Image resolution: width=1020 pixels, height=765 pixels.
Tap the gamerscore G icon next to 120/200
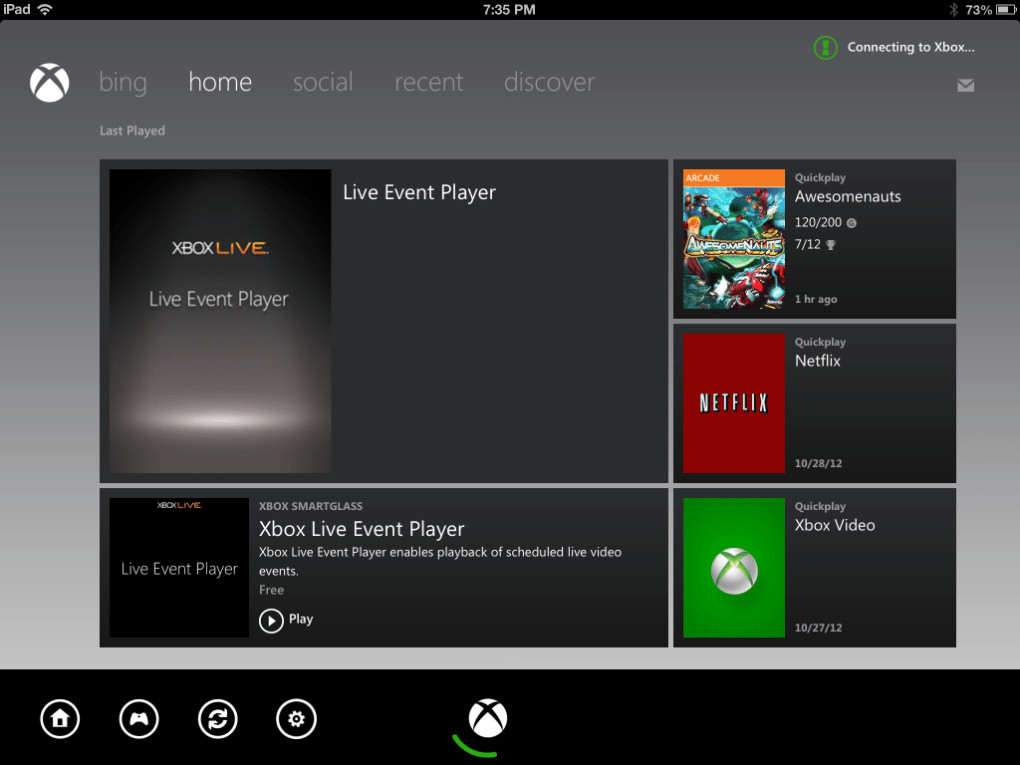tap(852, 222)
